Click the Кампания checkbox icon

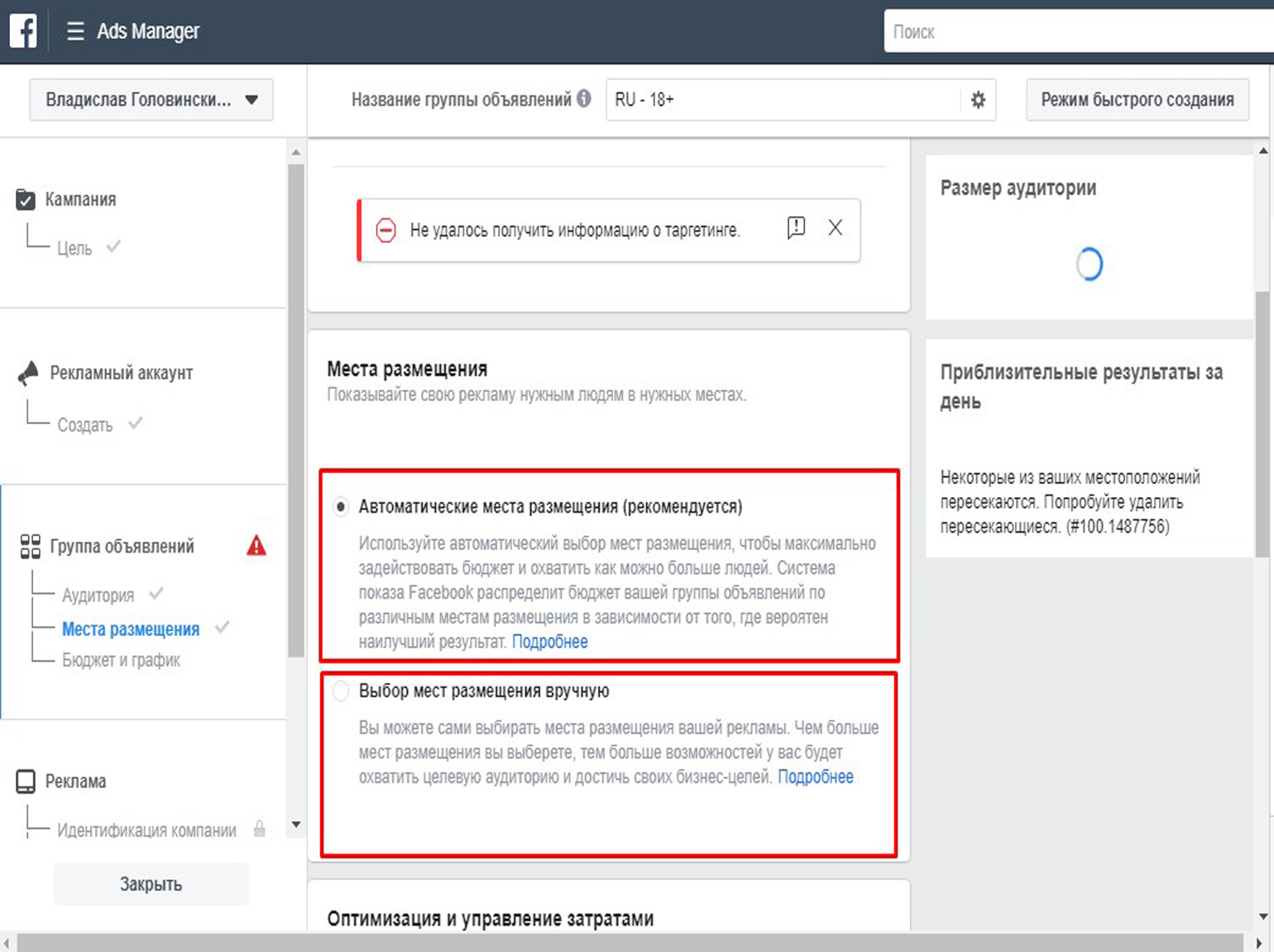tap(26, 199)
